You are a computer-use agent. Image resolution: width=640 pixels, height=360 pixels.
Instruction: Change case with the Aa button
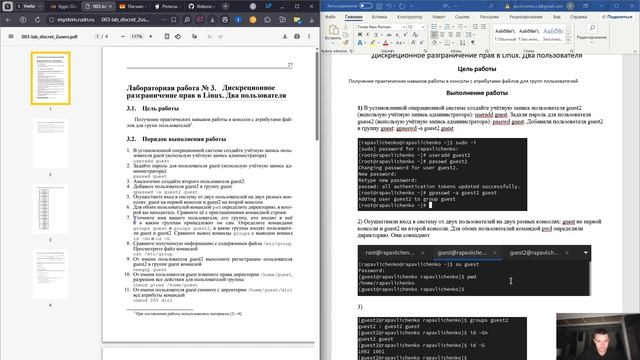tap(399, 43)
